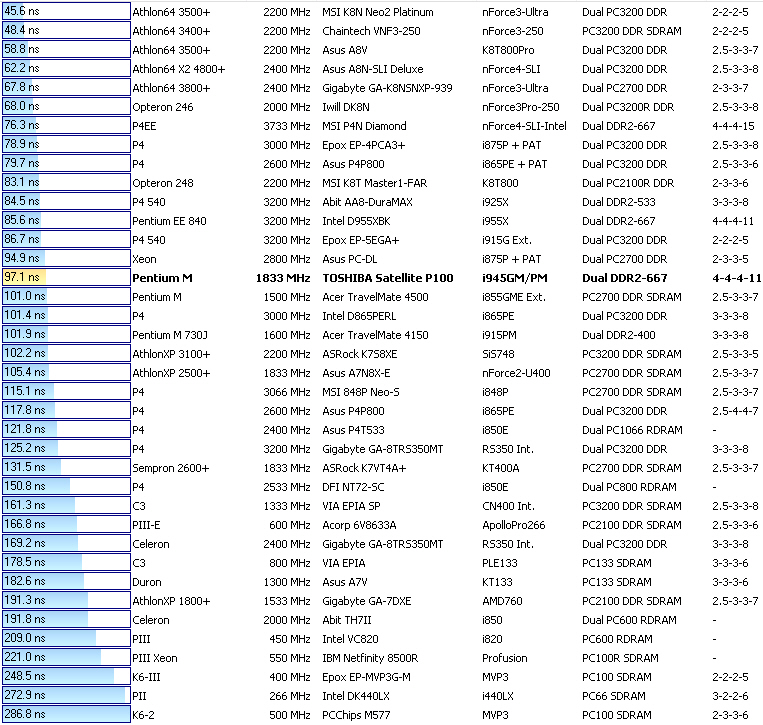Select the PII CPU entry
The width and height of the screenshot is (763, 725).
(x=139, y=696)
